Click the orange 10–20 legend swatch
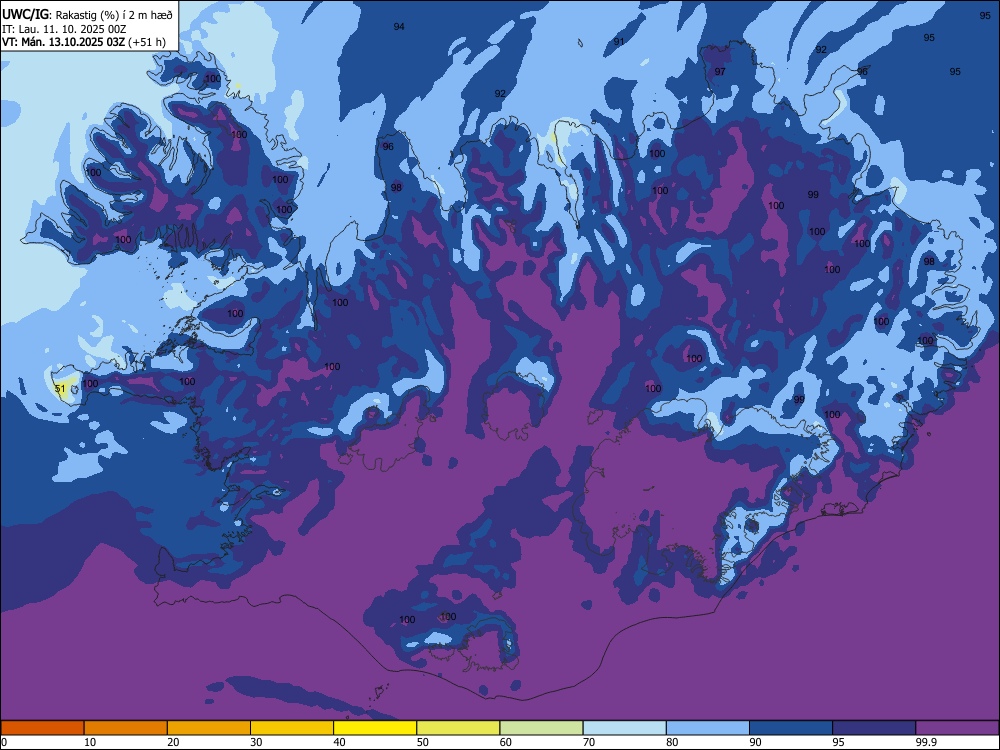The height and width of the screenshot is (750, 1000). pos(126,728)
